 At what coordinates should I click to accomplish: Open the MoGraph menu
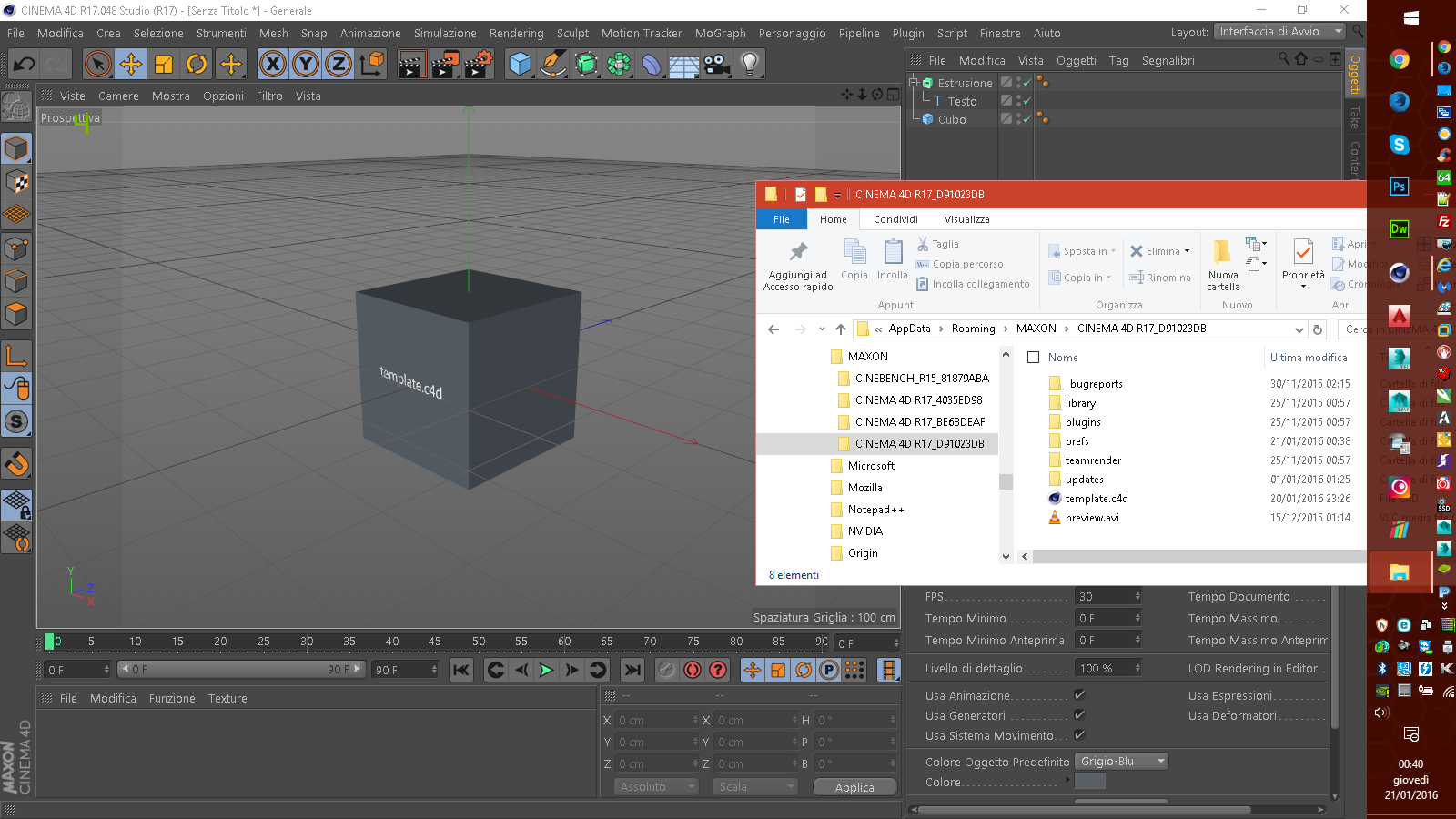tap(720, 33)
